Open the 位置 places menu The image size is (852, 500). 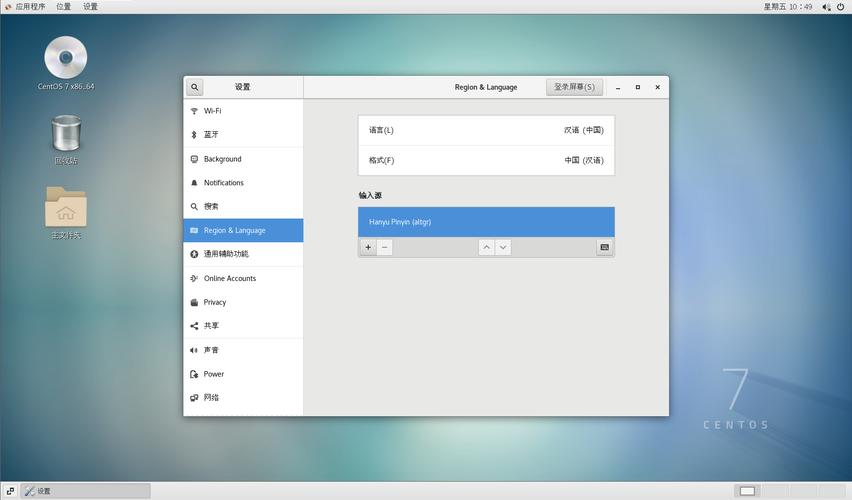click(x=64, y=7)
